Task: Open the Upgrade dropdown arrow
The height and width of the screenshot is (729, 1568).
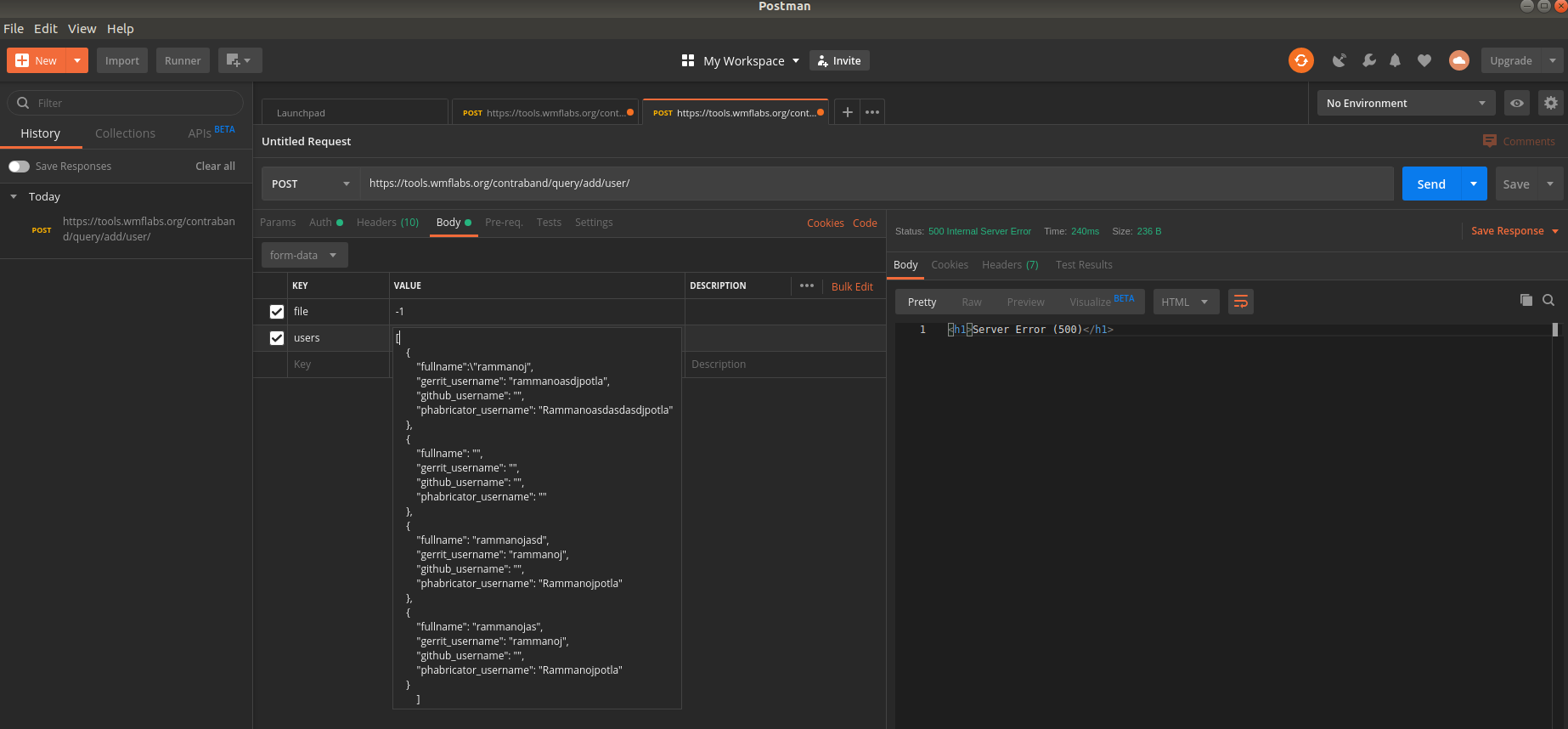Action: pos(1552,60)
